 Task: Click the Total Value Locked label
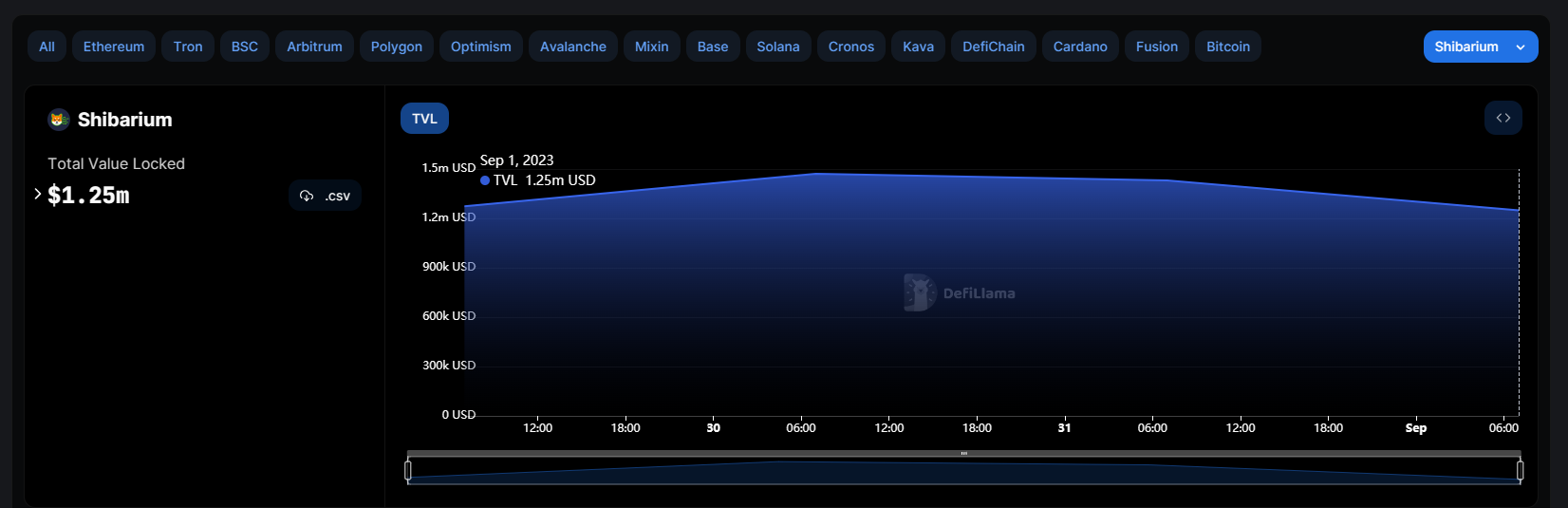[116, 164]
